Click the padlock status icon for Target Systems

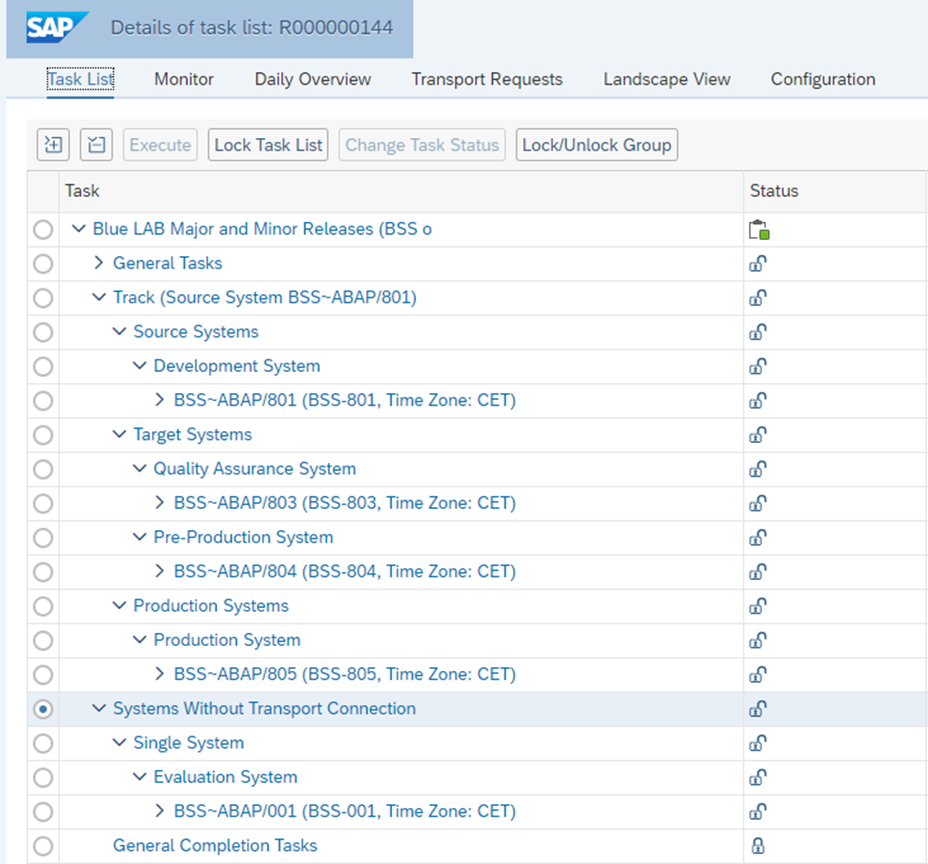point(758,435)
